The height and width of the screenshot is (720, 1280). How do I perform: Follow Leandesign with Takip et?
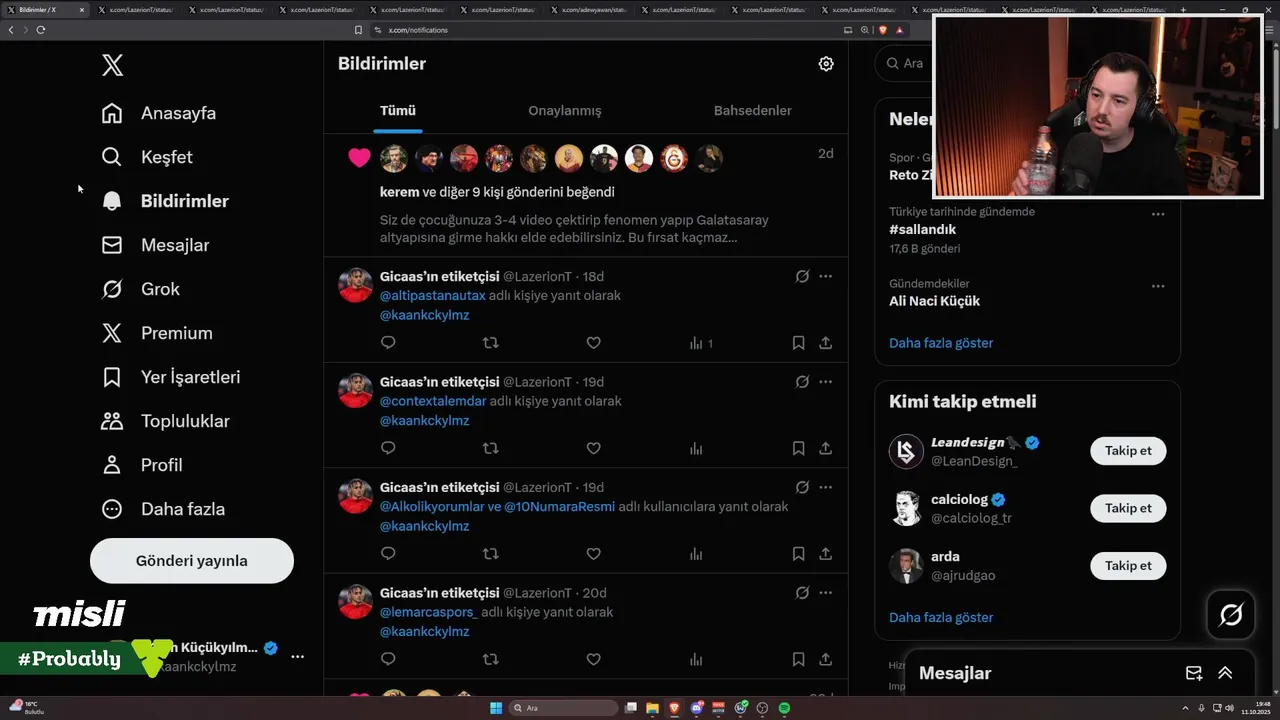pos(1128,451)
